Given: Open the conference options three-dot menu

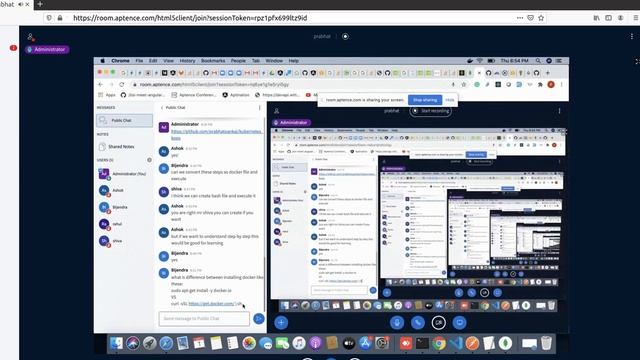Looking at the screenshot, I should (x=632, y=36).
